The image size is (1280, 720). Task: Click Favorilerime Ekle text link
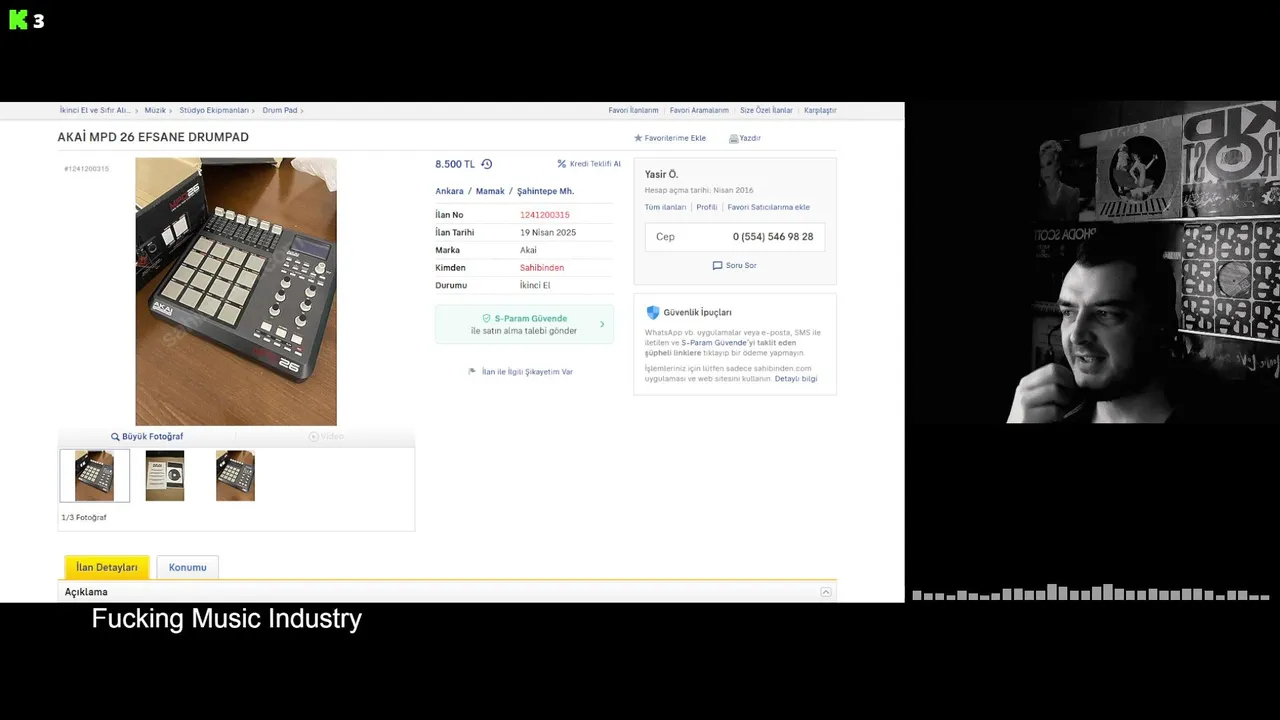click(x=675, y=138)
